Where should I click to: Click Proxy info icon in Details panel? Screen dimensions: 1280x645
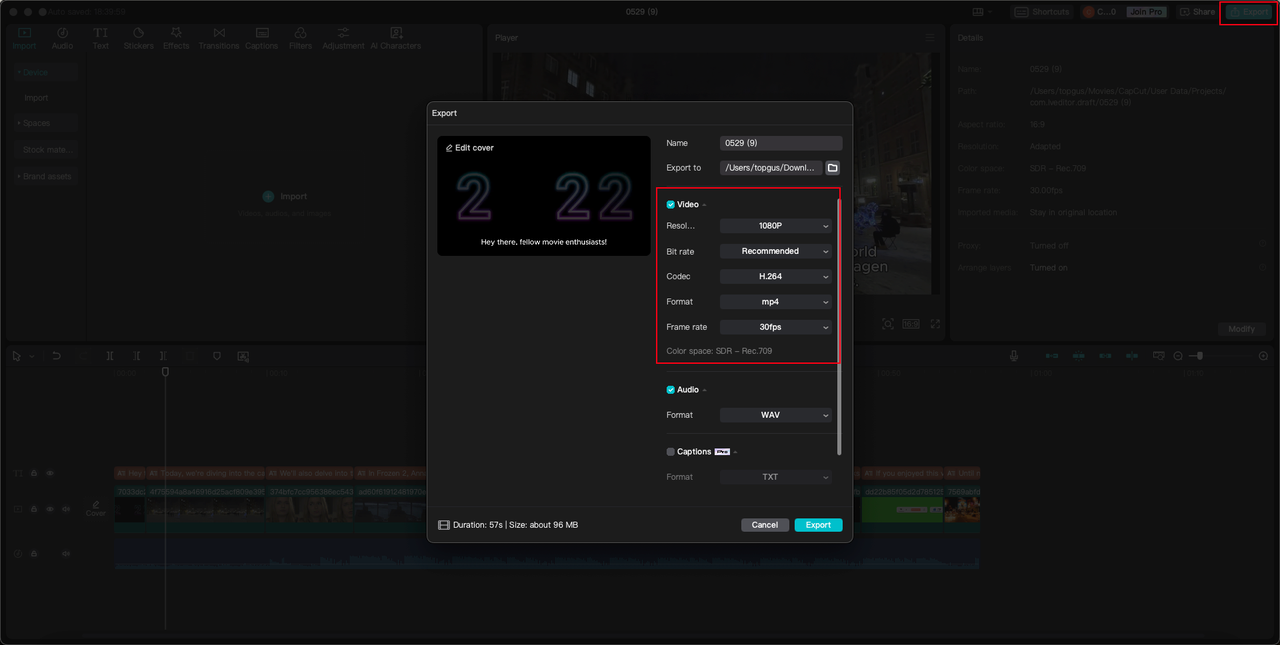[1264, 245]
